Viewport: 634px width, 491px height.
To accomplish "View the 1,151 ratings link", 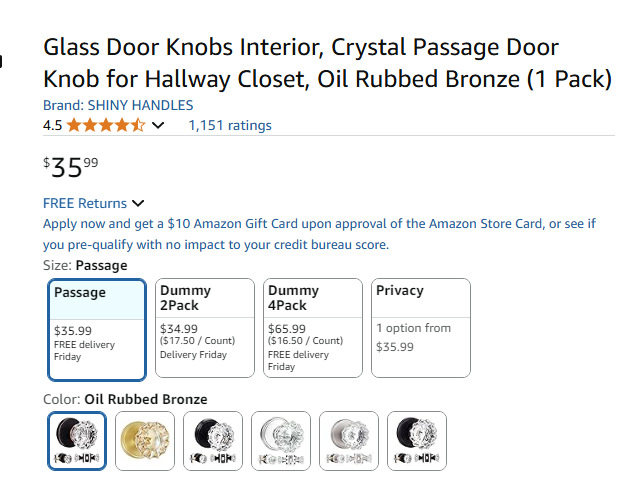I will pyautogui.click(x=230, y=125).
